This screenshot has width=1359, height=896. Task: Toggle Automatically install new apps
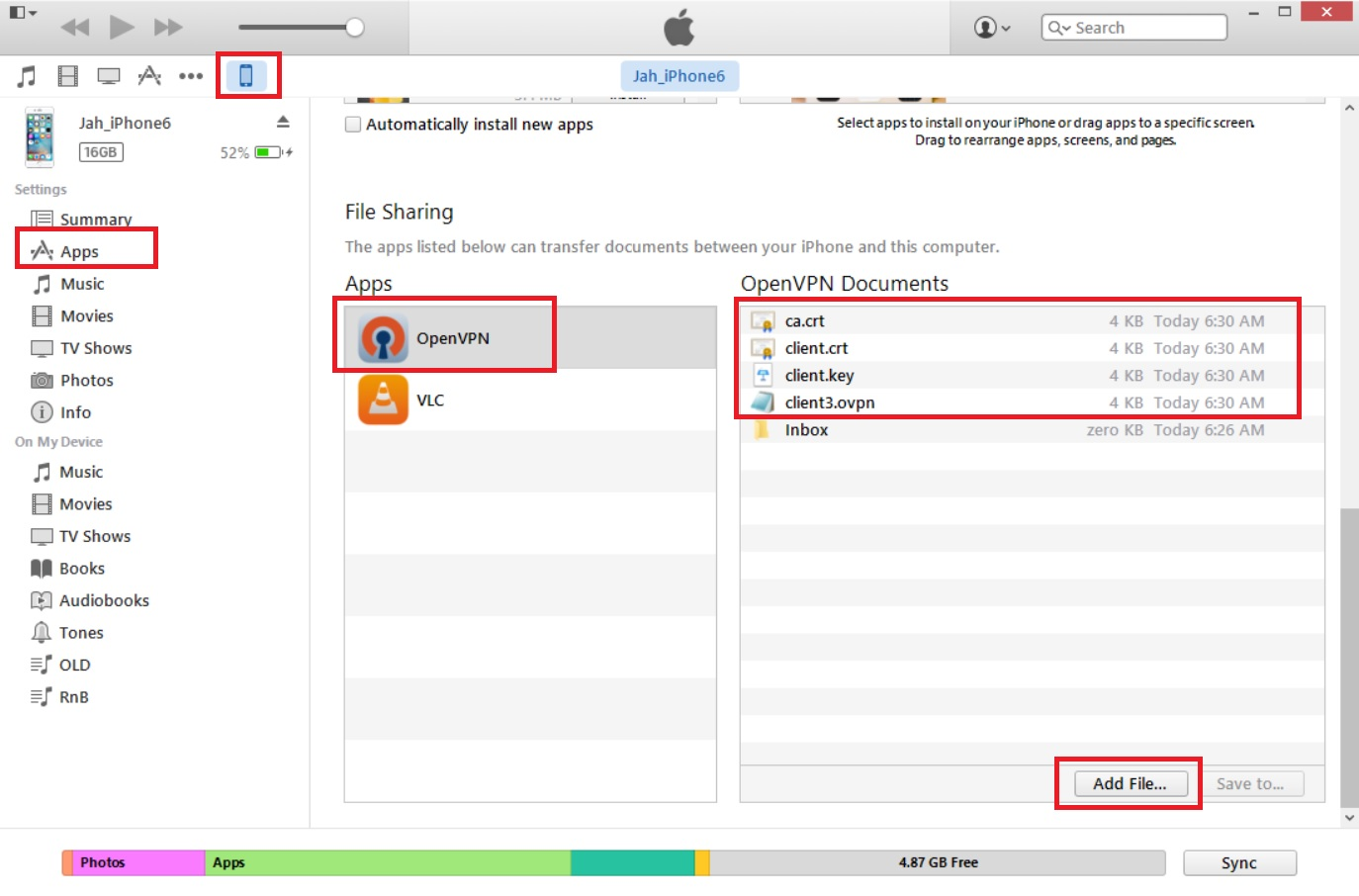(353, 125)
